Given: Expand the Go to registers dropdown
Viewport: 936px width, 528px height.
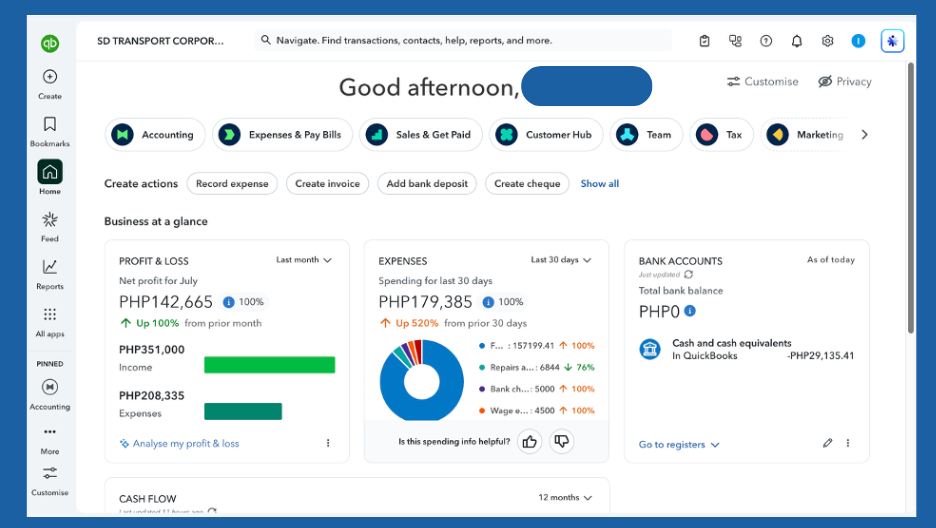Looking at the screenshot, I should coord(679,444).
